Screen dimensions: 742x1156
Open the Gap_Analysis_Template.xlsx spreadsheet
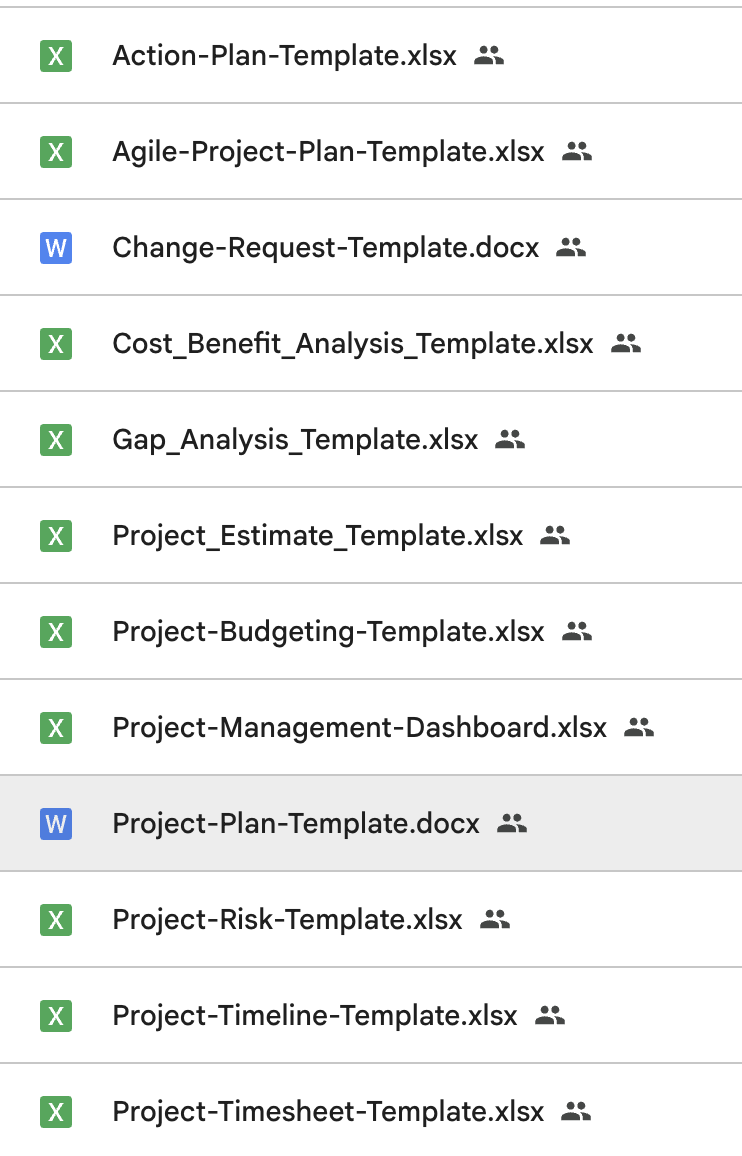point(295,440)
